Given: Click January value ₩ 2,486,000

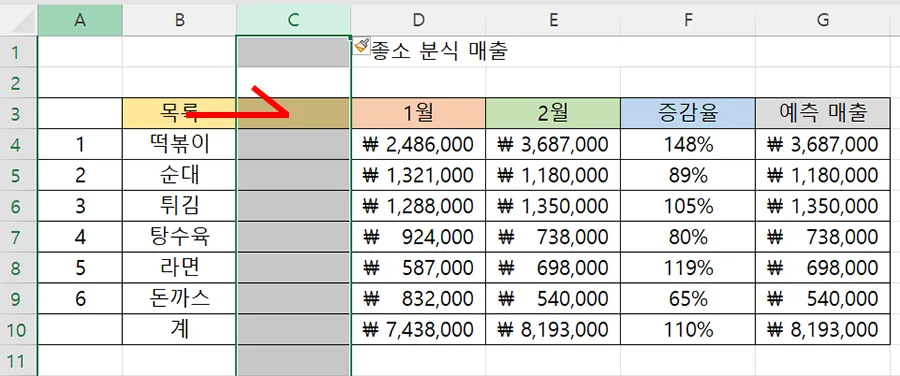Looking at the screenshot, I should (418, 145).
